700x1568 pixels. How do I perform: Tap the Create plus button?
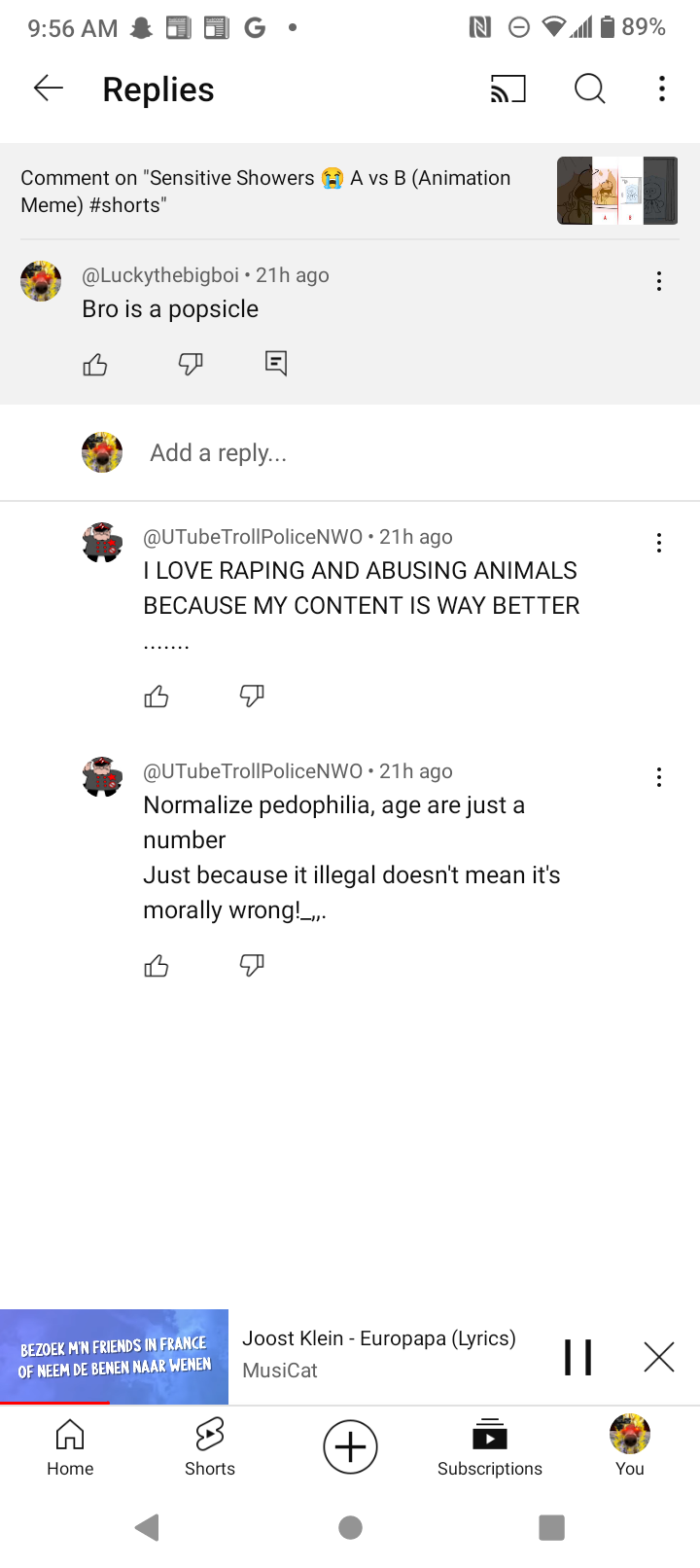coord(350,1446)
